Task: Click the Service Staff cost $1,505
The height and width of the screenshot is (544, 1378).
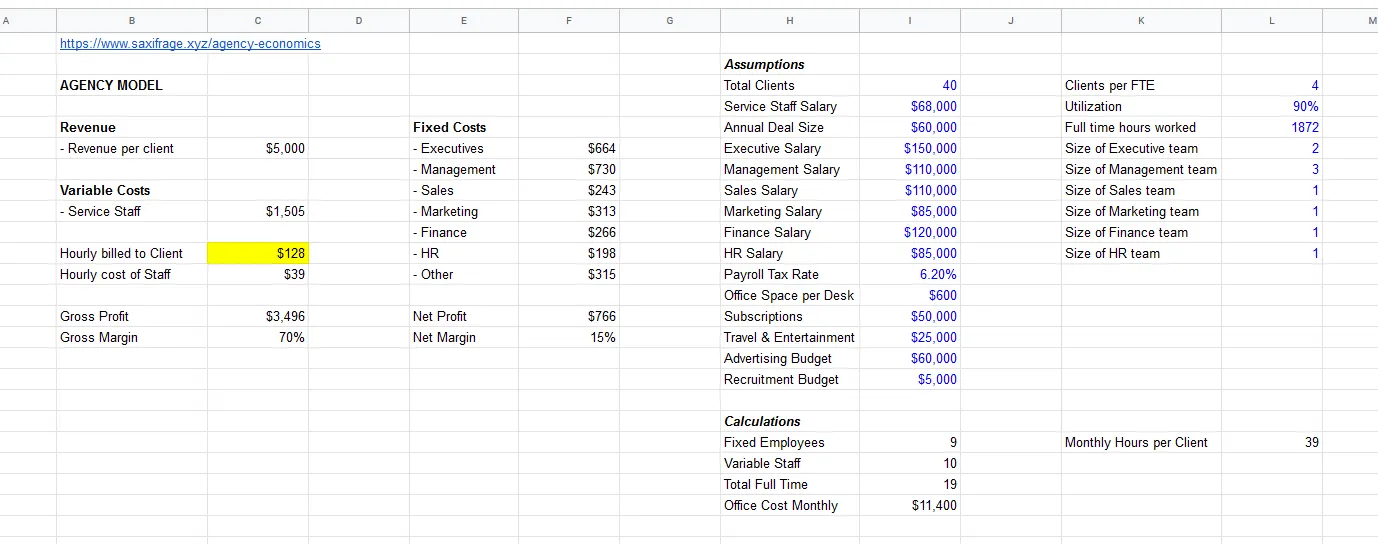Action: 258,212
